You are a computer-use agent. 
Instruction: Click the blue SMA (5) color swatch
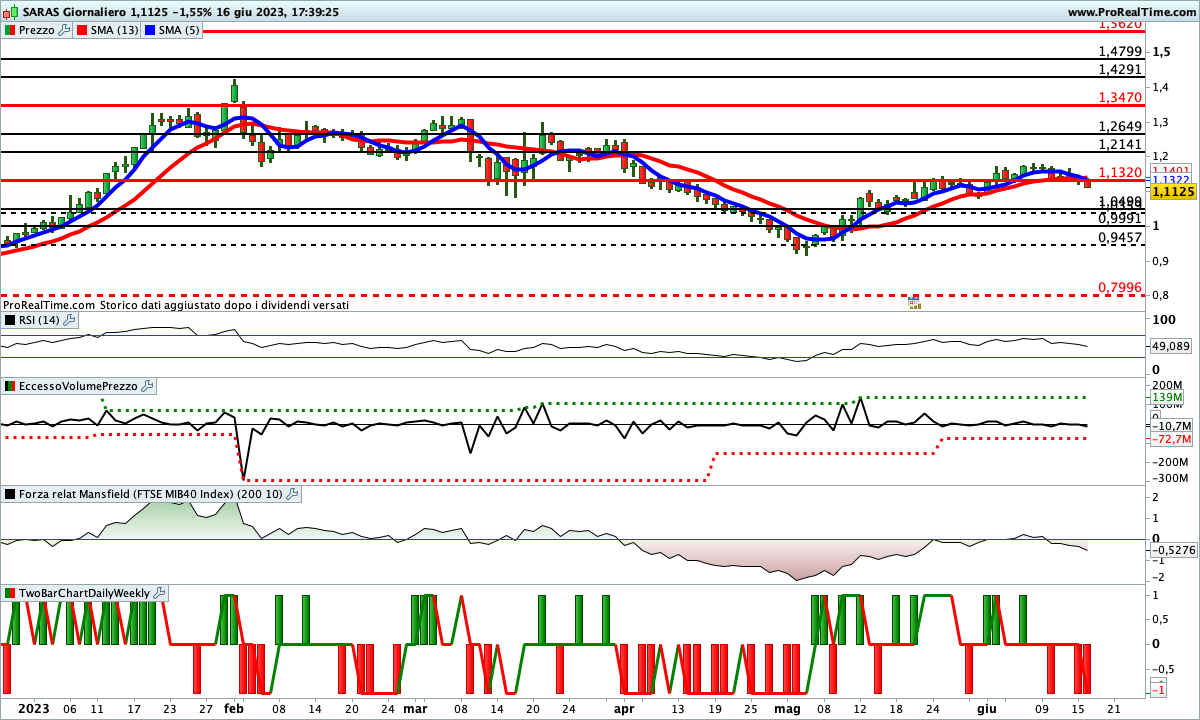[151, 30]
